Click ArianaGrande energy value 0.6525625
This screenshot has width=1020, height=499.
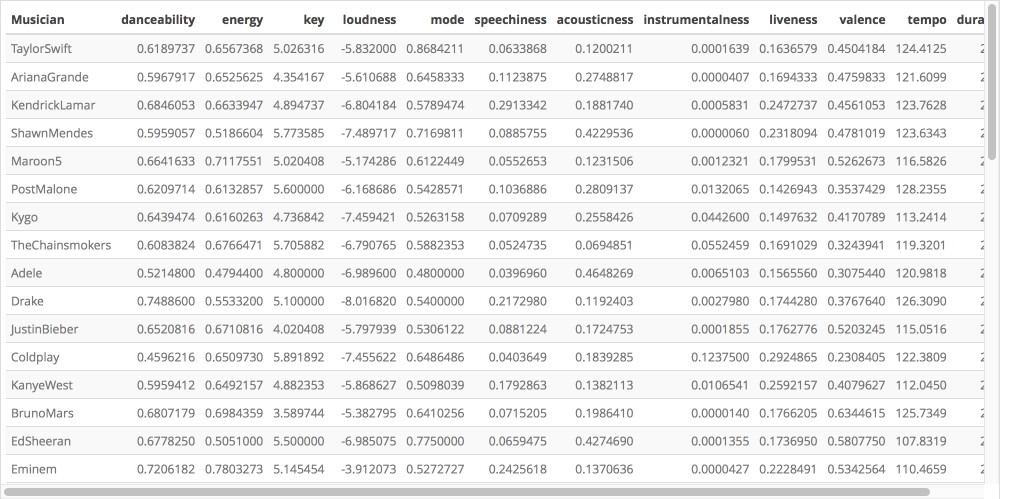pyautogui.click(x=234, y=77)
